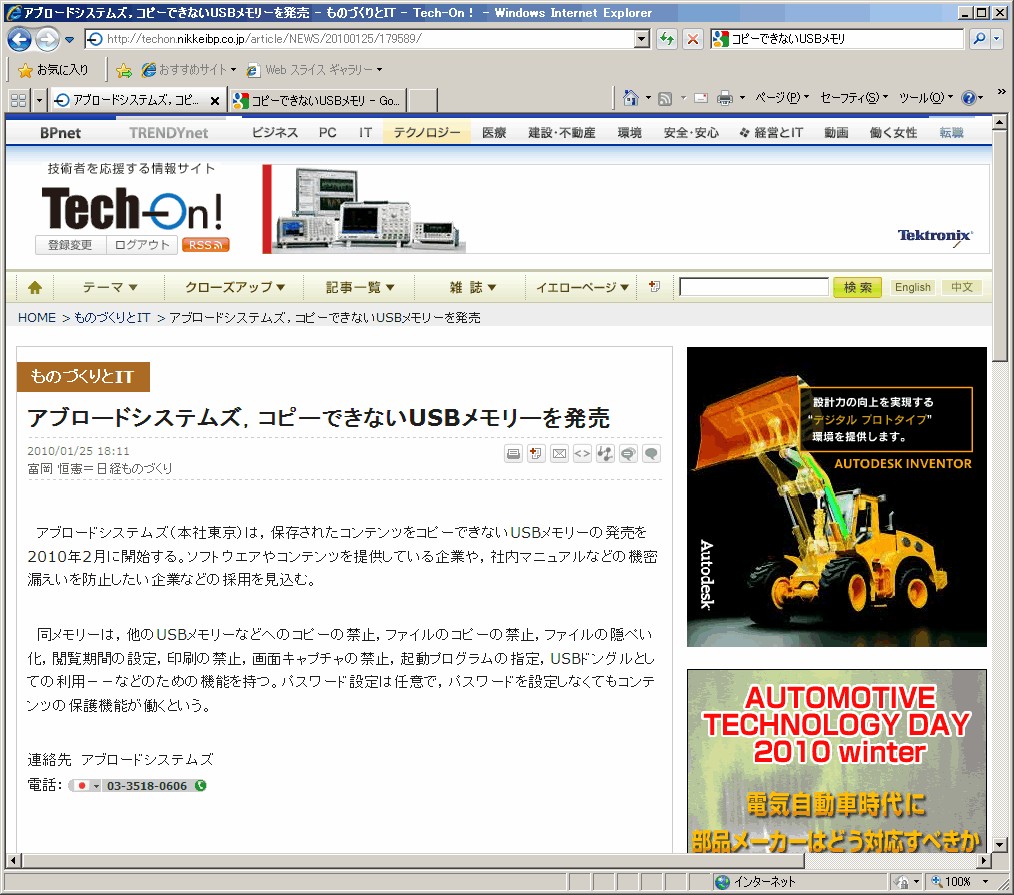This screenshot has width=1014, height=895.
Task: Click the ものづくりとIT breadcrumb link
Action: click(112, 318)
